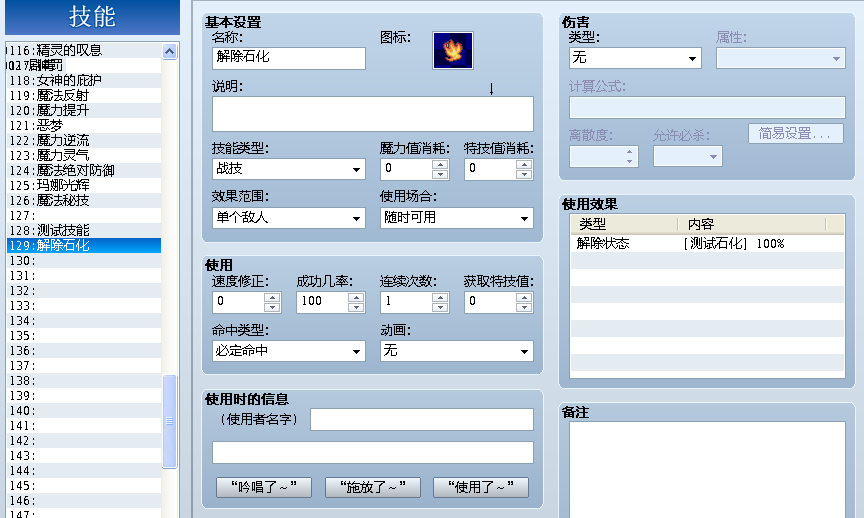Open the disabled 允许必杀 dropdown
864x518 pixels.
[688, 157]
